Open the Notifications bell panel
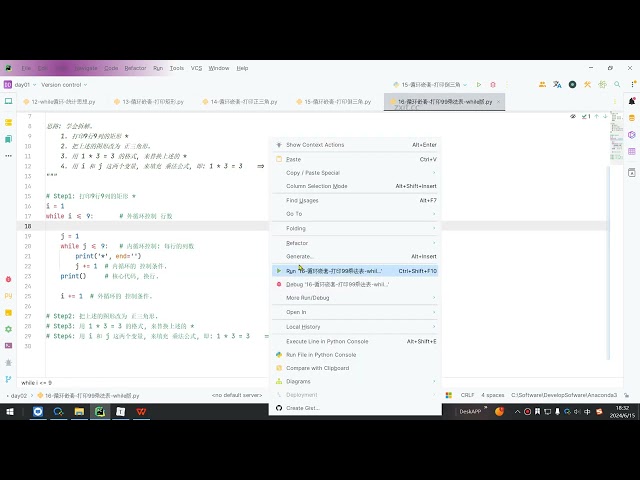Viewport: 640px width, 480px height. [x=632, y=101]
